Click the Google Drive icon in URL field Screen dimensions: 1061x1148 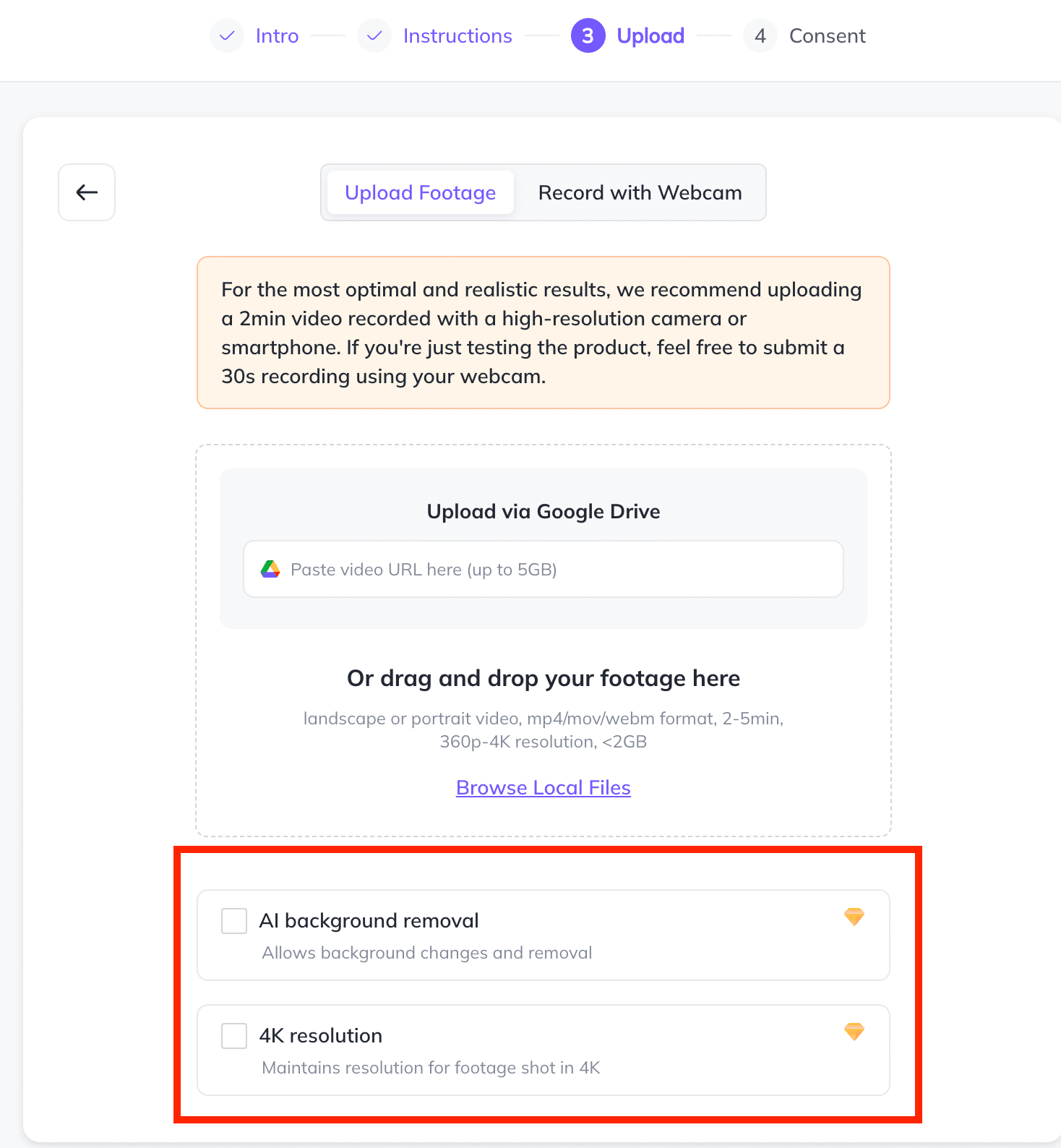(x=270, y=570)
